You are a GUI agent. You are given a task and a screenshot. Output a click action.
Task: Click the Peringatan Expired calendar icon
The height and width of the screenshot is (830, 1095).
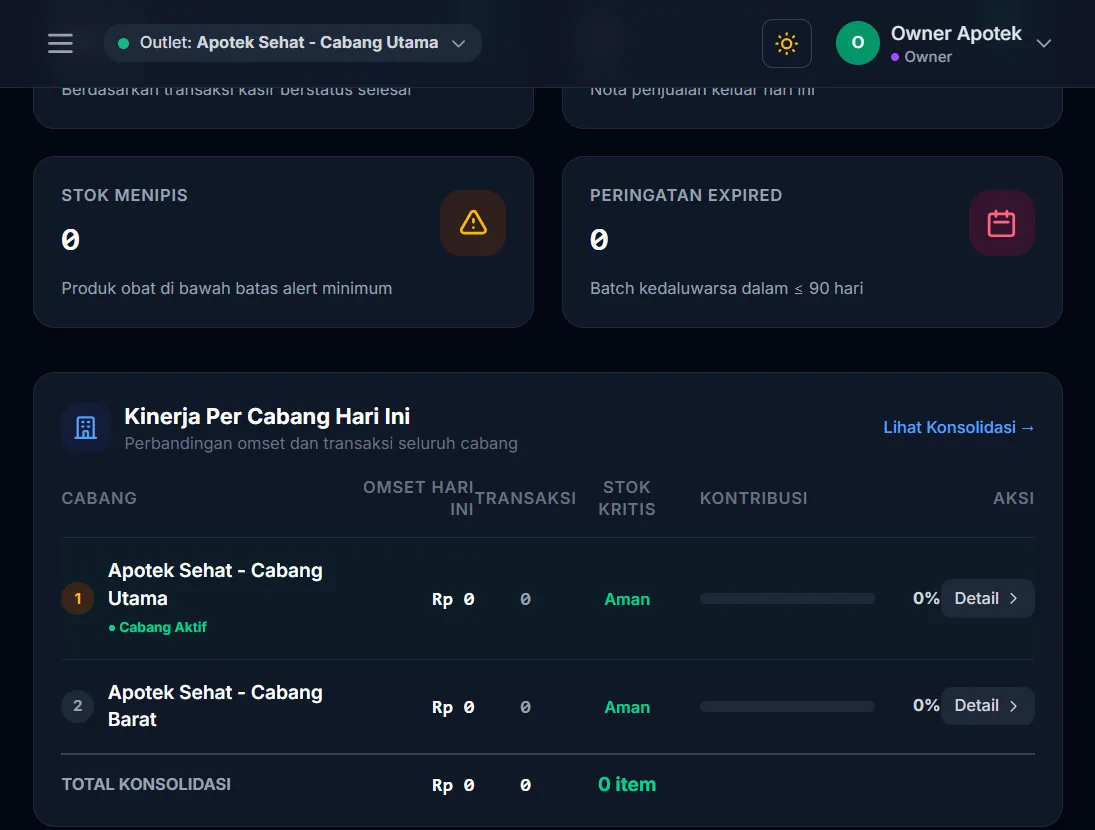click(1001, 223)
